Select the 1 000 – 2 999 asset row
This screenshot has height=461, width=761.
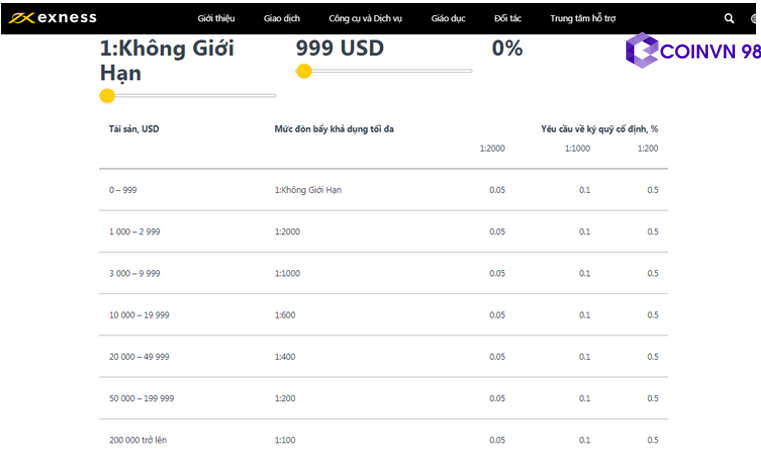[x=134, y=231]
